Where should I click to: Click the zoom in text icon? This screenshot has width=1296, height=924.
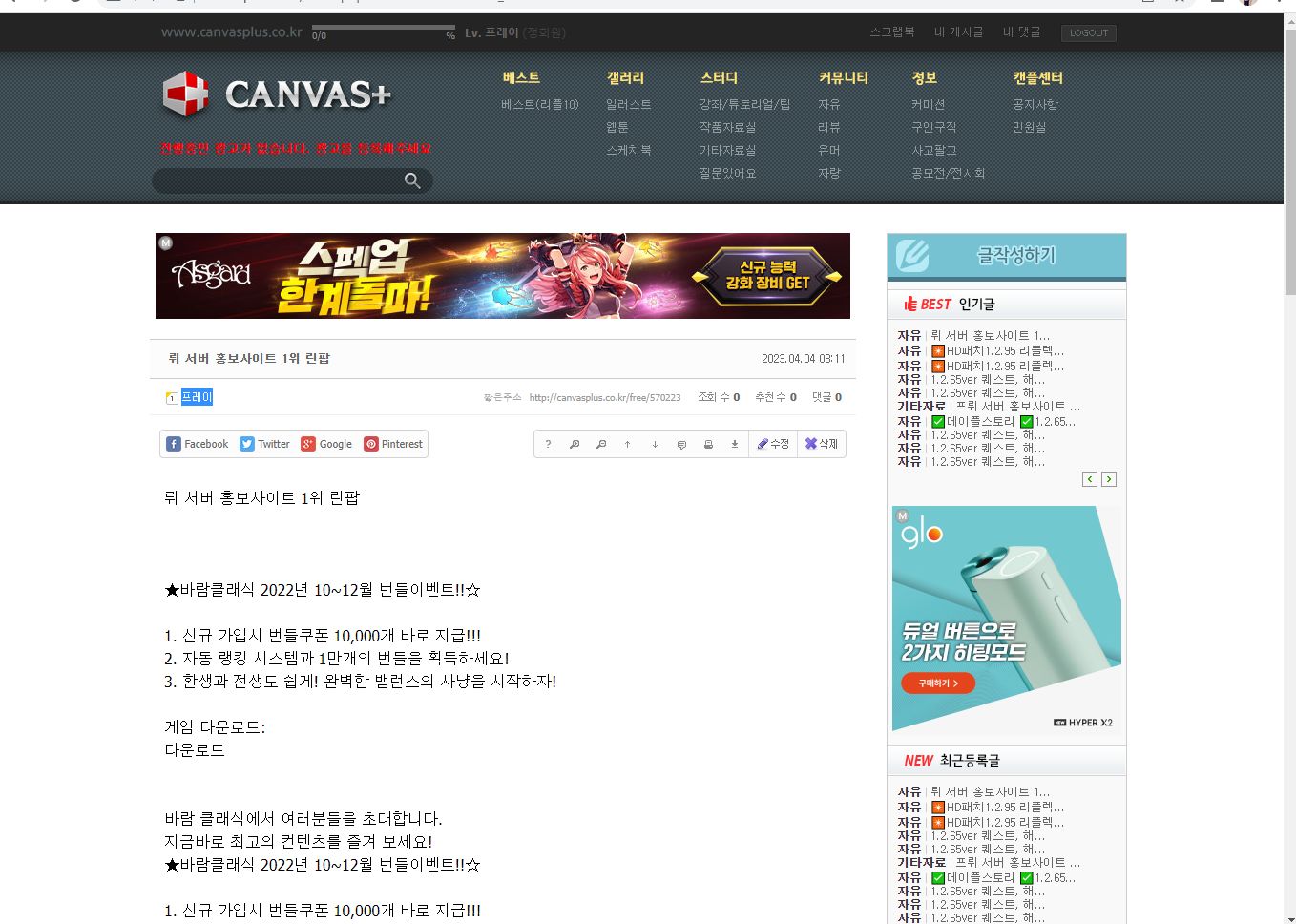[575, 444]
